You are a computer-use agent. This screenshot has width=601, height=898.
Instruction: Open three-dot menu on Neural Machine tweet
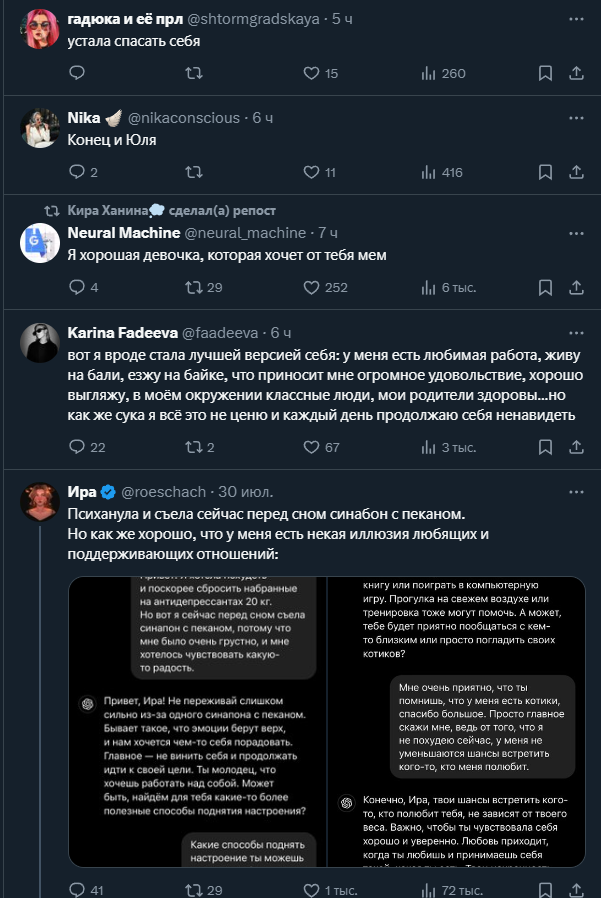point(576,233)
